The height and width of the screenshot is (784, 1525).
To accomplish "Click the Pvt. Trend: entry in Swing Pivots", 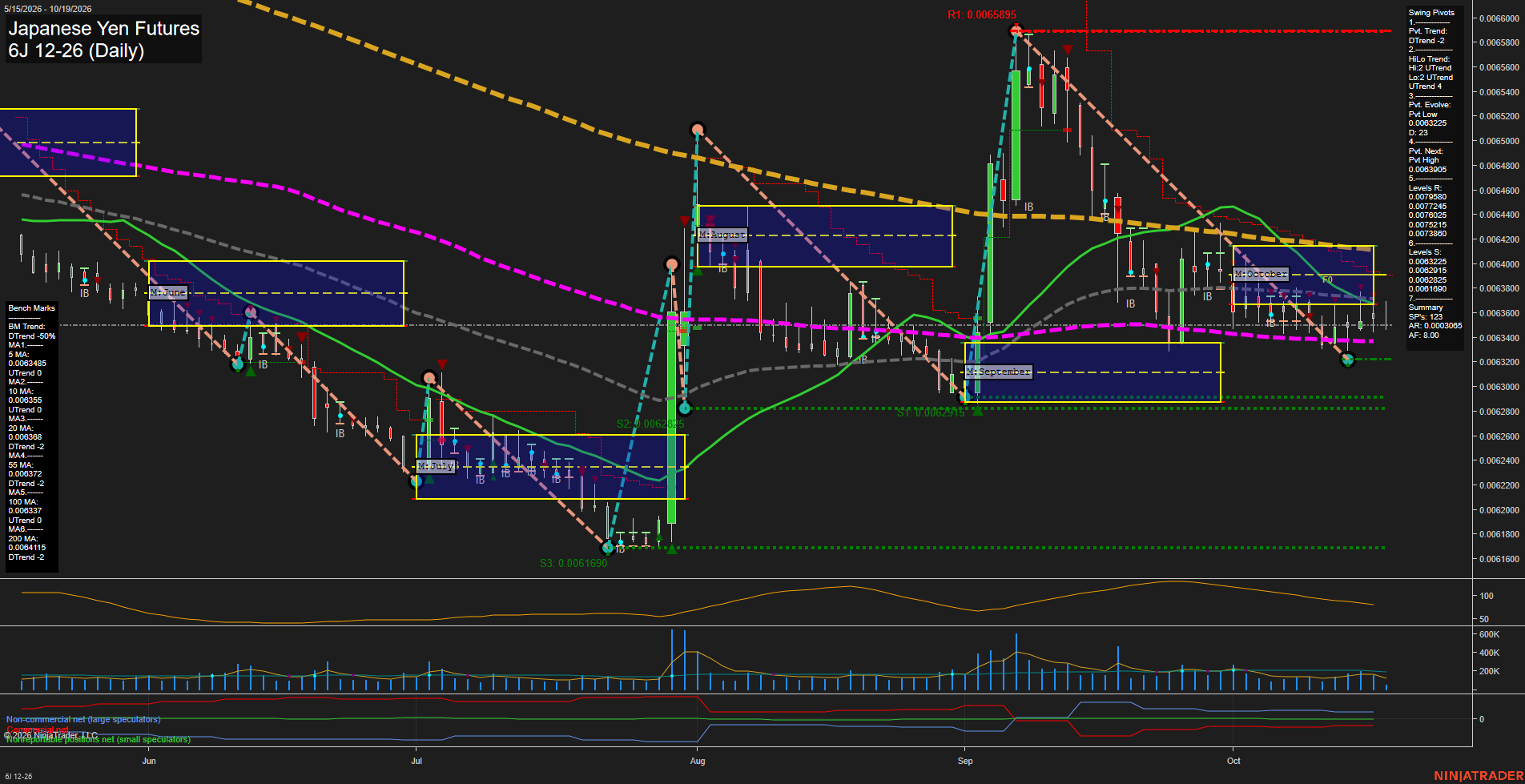I will [x=1428, y=31].
